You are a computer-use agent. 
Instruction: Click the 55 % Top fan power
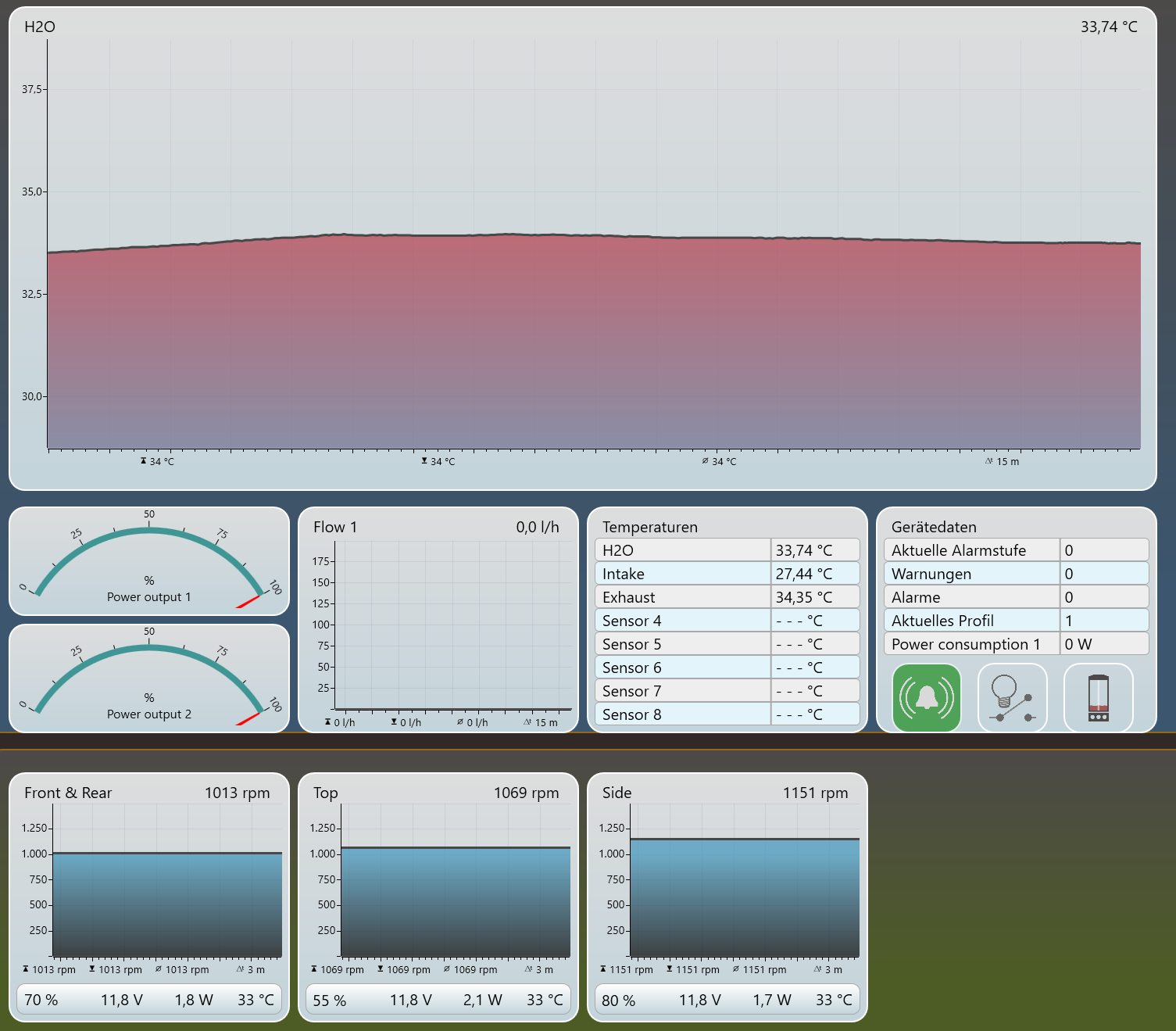click(x=330, y=1000)
